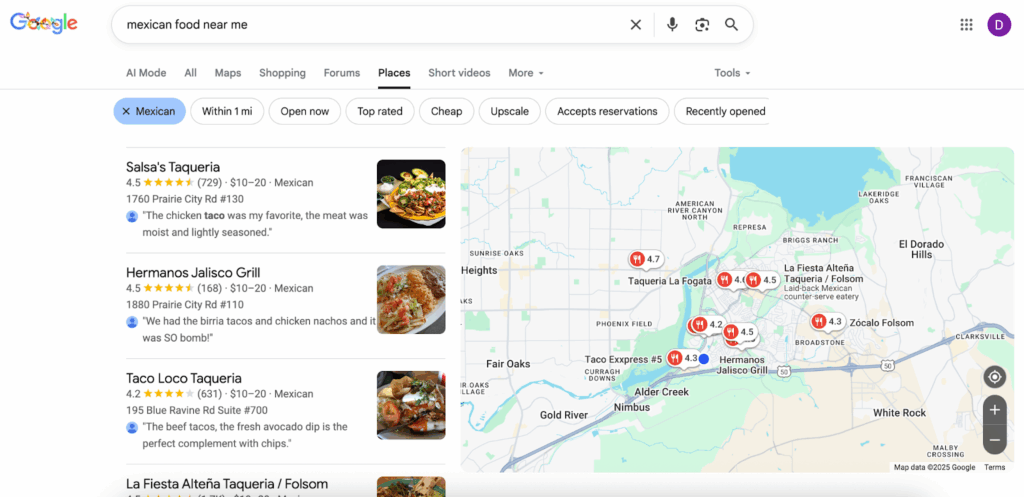The width and height of the screenshot is (1024, 497).
Task: Center map on my location
Action: pyautogui.click(x=994, y=377)
